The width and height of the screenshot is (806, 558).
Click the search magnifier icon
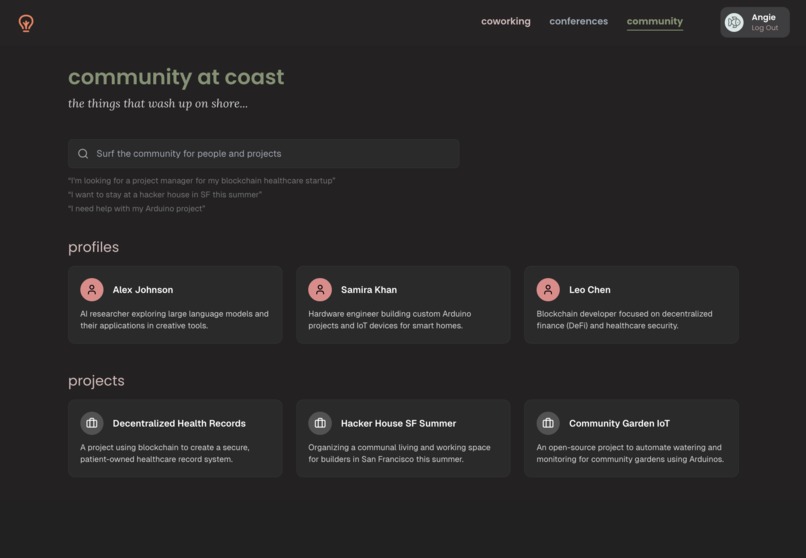[x=83, y=154]
